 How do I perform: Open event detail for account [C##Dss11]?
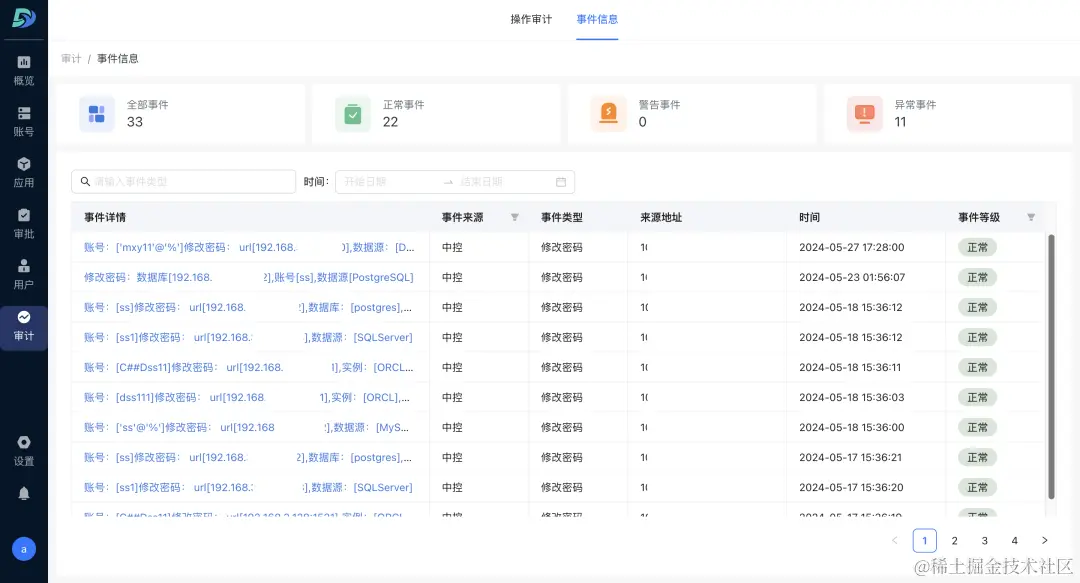point(249,367)
